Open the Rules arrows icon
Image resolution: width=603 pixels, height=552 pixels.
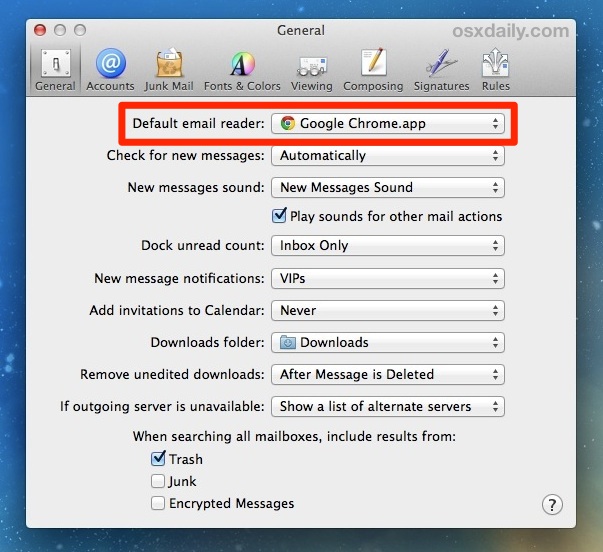495,62
